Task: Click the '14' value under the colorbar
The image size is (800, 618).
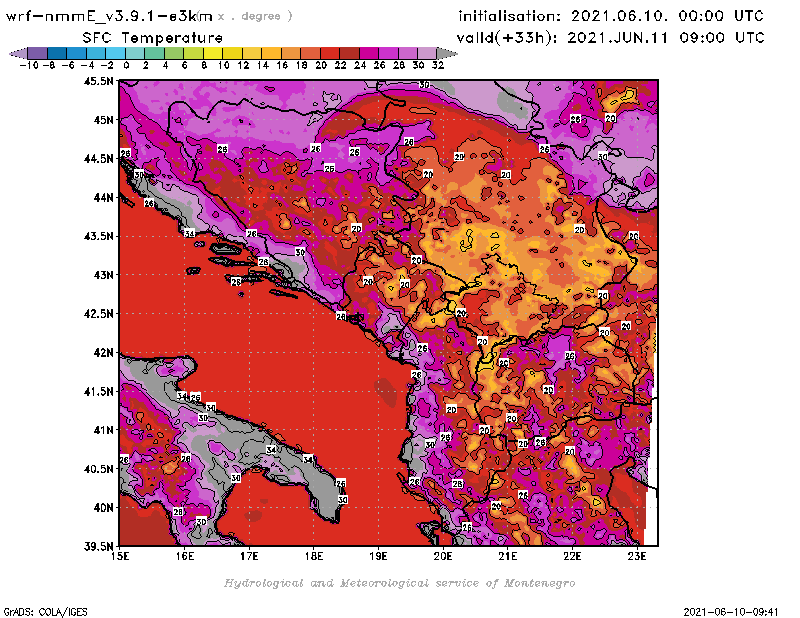Action: pos(263,65)
